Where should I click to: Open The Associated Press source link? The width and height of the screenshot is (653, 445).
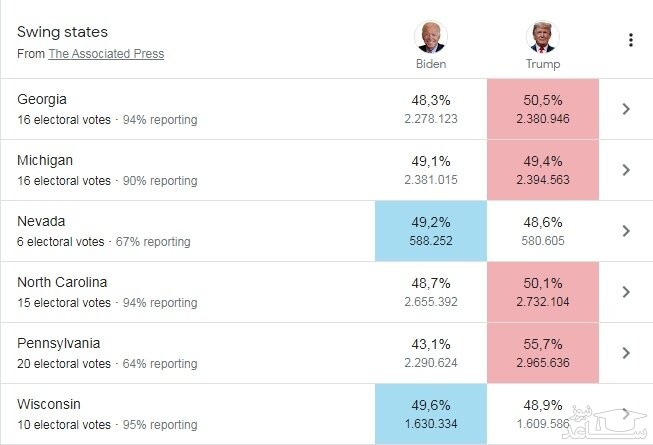[106, 54]
